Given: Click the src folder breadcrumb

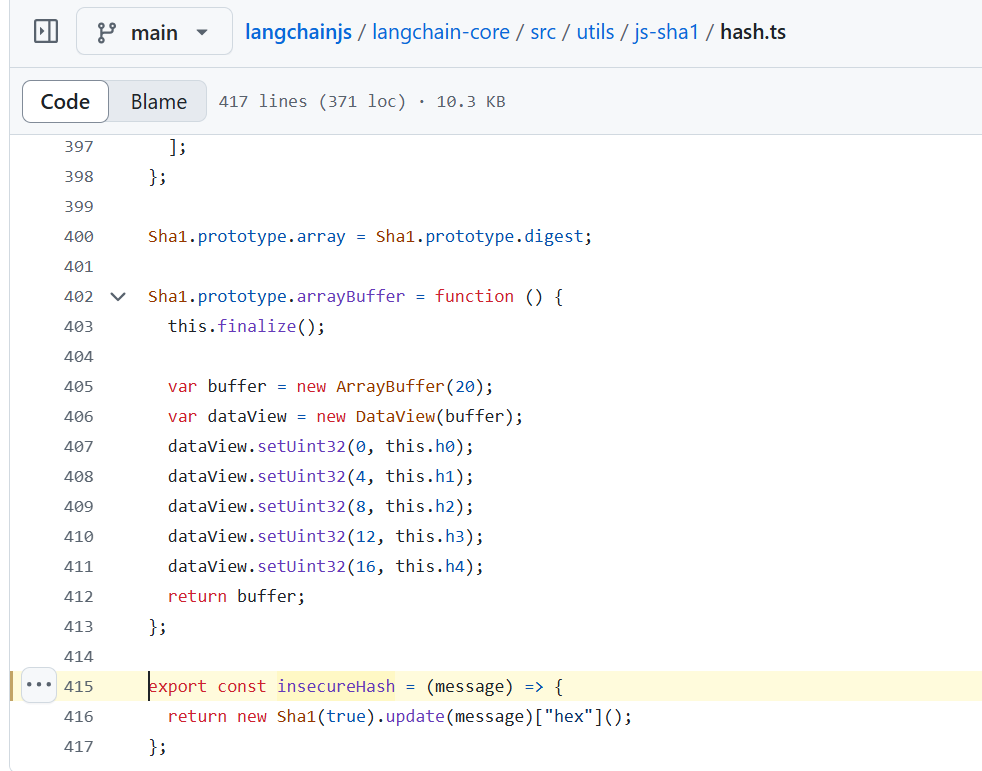Looking at the screenshot, I should click(x=542, y=31).
